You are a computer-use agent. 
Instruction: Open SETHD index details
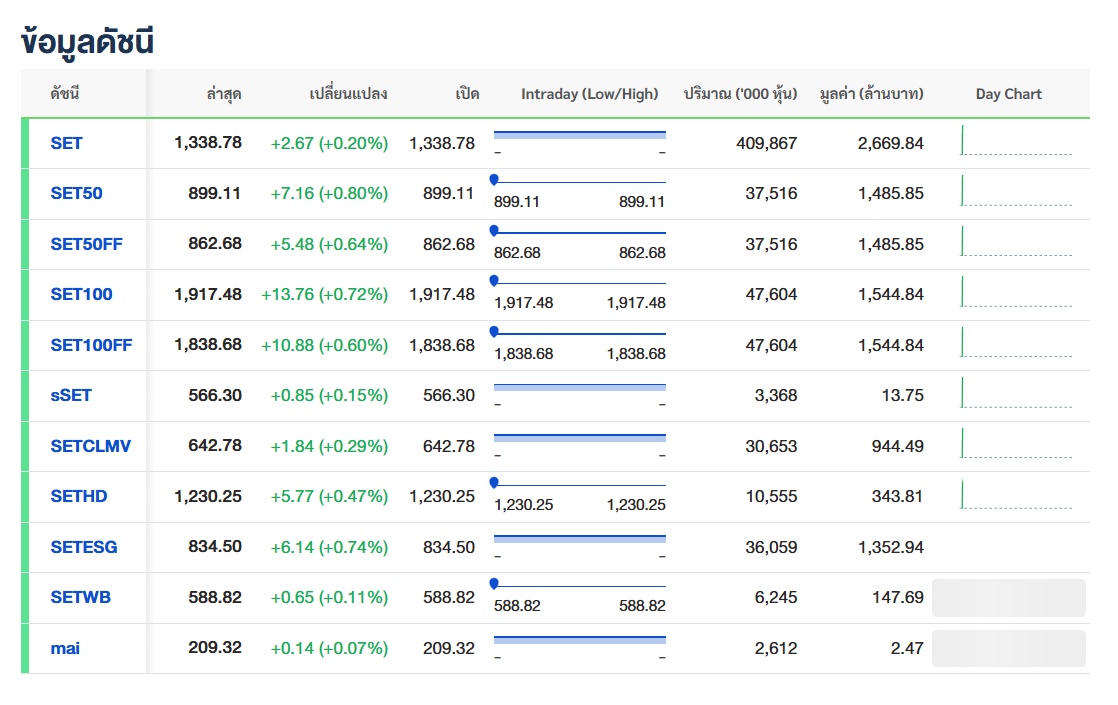pyautogui.click(x=79, y=496)
